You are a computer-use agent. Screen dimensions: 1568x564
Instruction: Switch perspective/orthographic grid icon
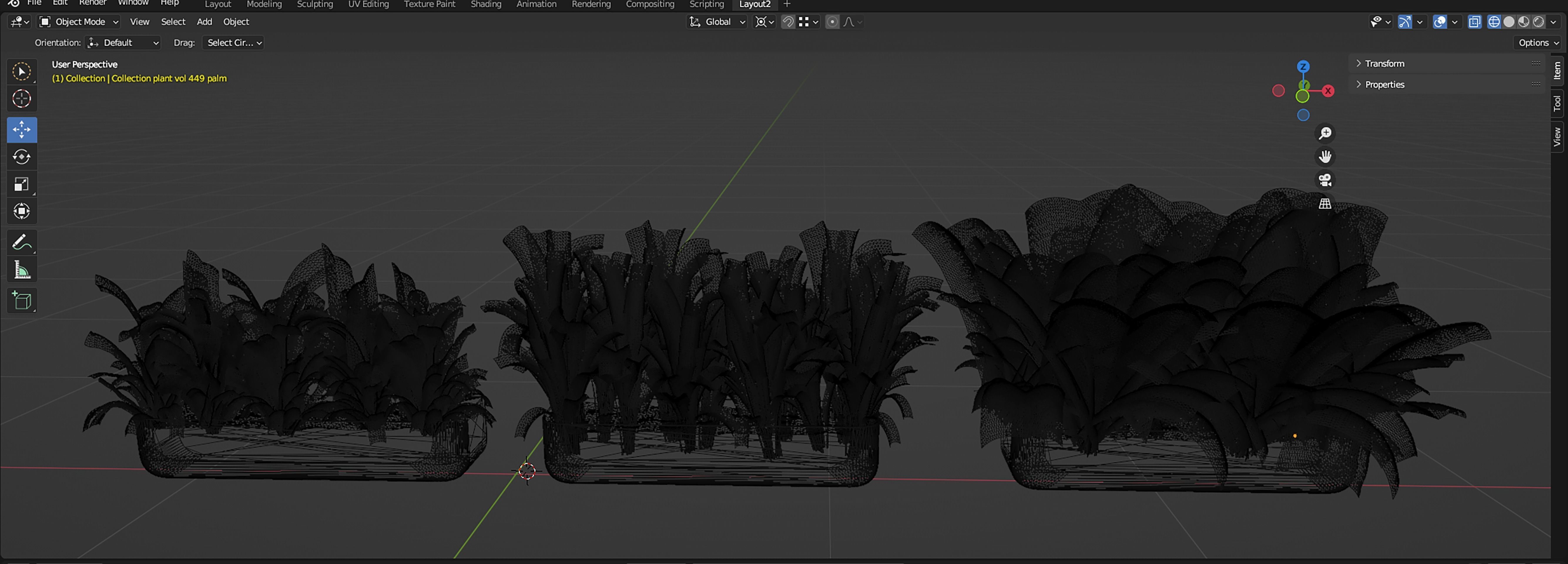click(1324, 203)
